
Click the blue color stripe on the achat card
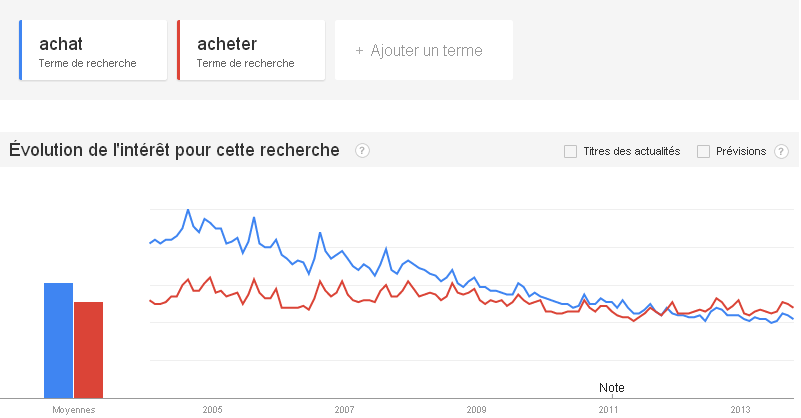21,50
